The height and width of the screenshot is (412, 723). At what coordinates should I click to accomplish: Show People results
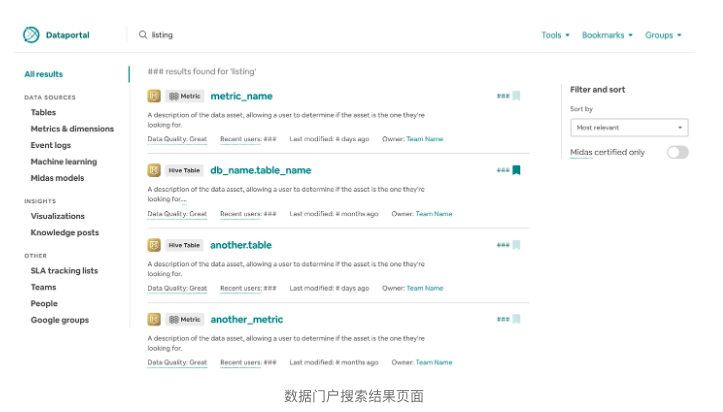click(x=44, y=304)
